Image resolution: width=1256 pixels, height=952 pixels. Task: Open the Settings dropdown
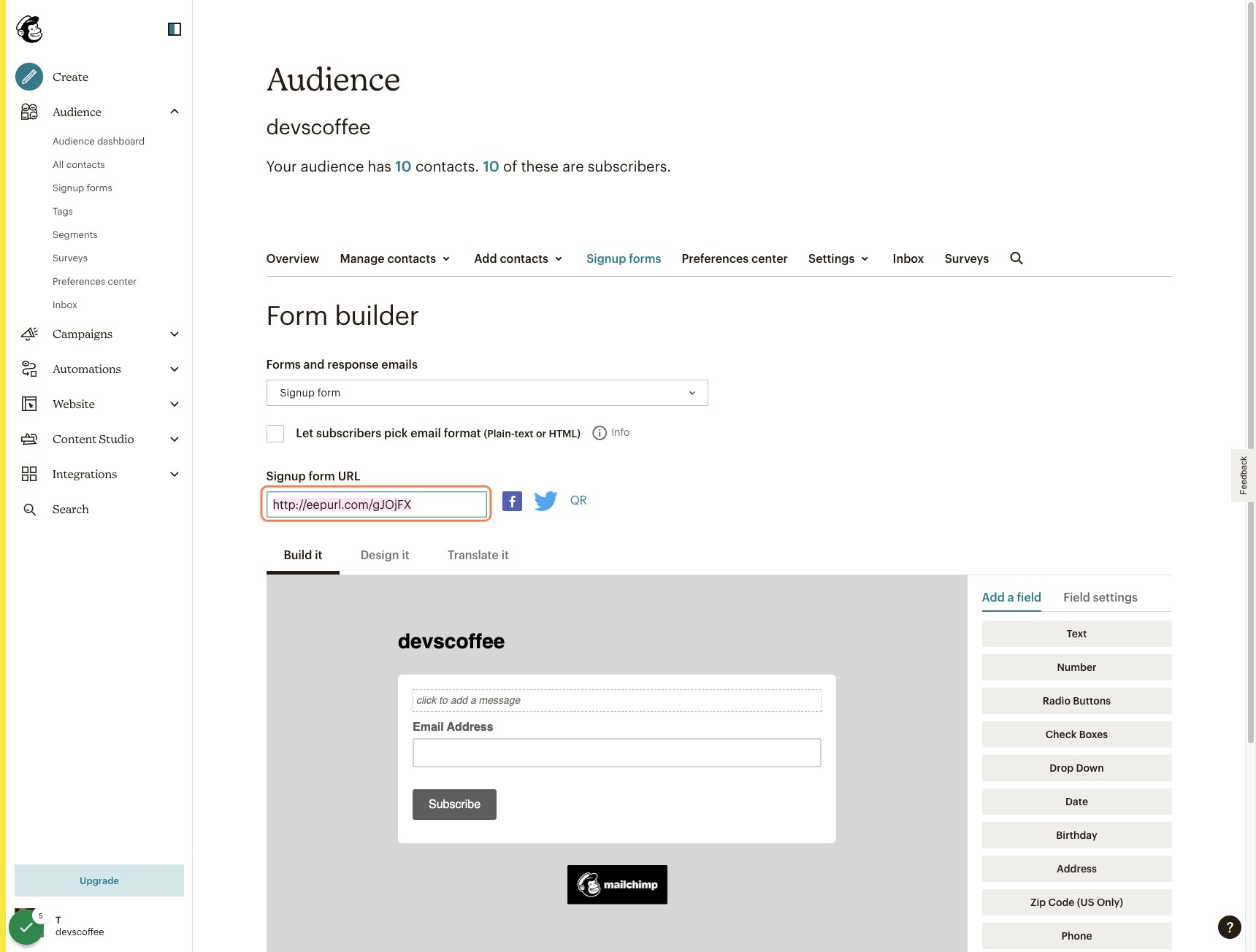[838, 258]
